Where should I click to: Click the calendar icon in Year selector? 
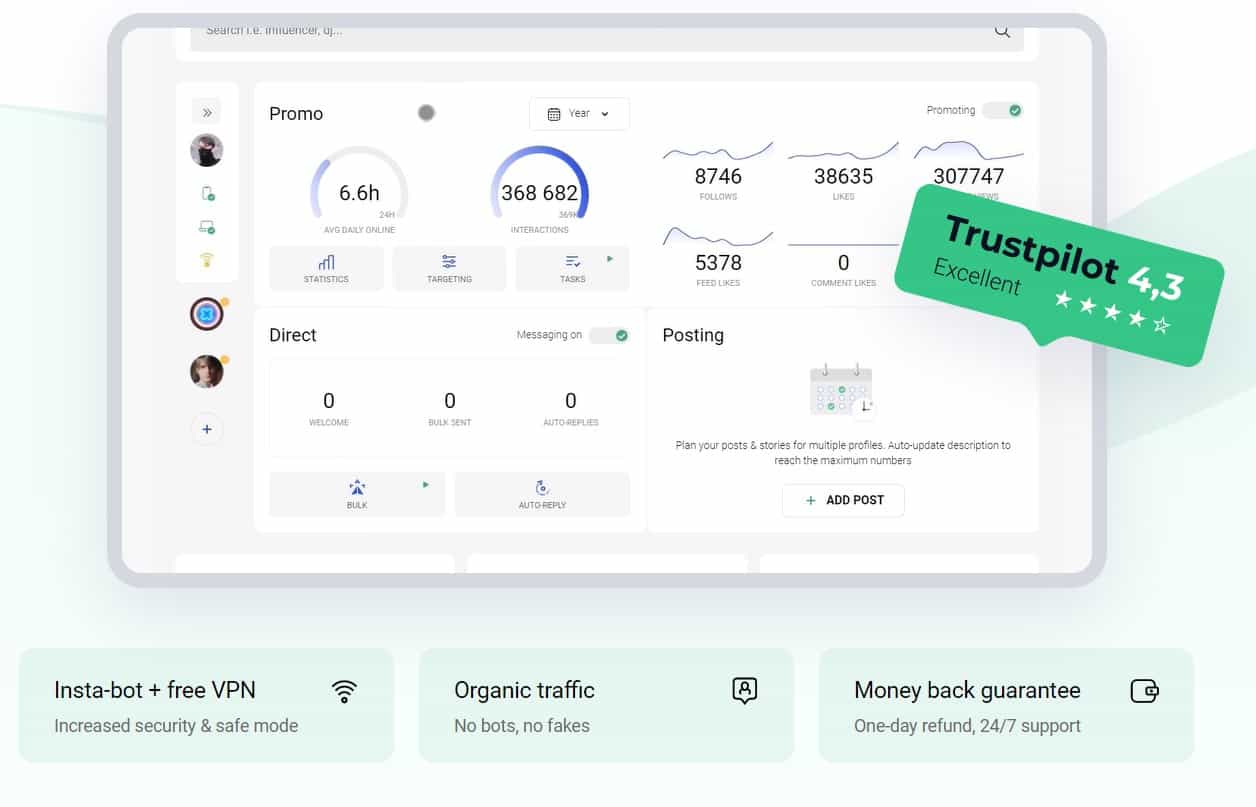(553, 114)
